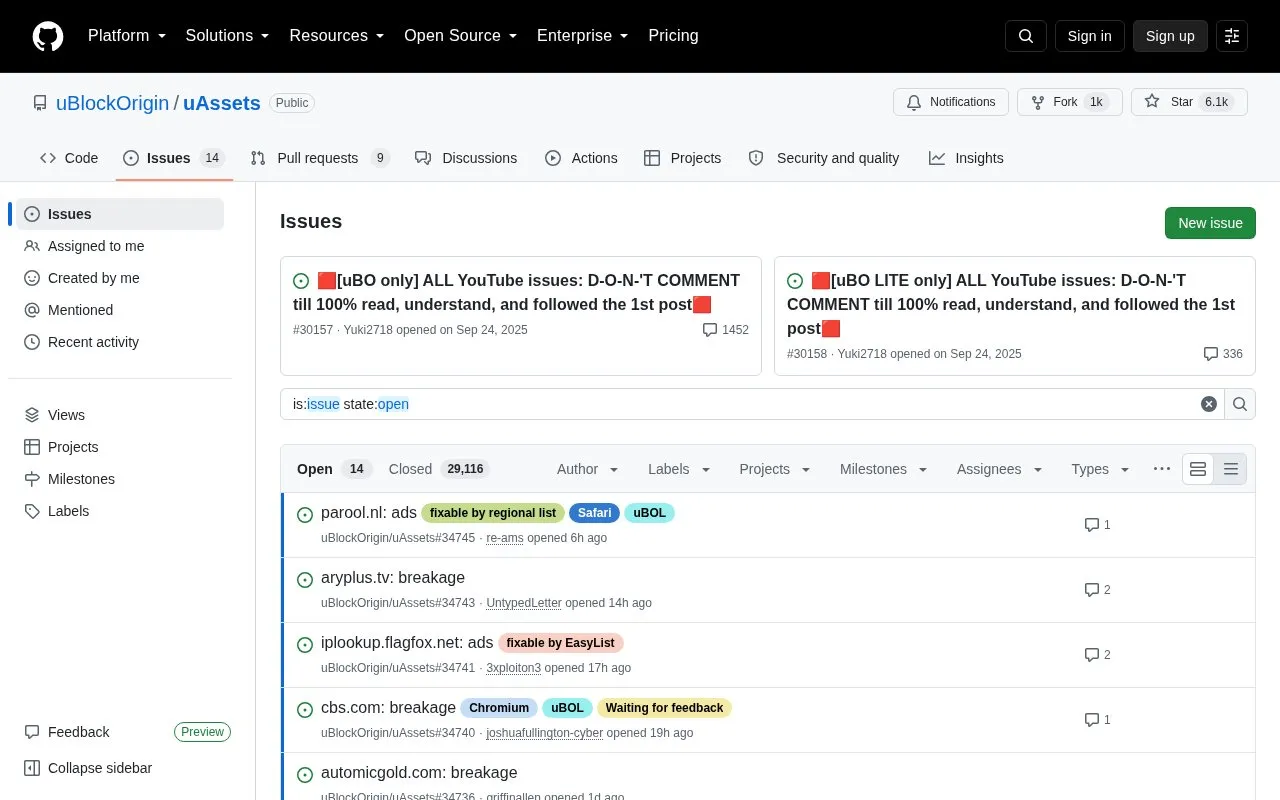Open the search magnifier in header
Screen dimensions: 1280x800
1026,36
